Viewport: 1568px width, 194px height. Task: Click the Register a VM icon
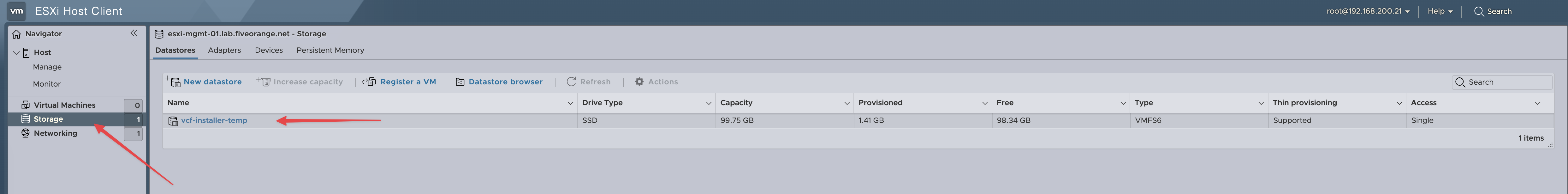[370, 82]
